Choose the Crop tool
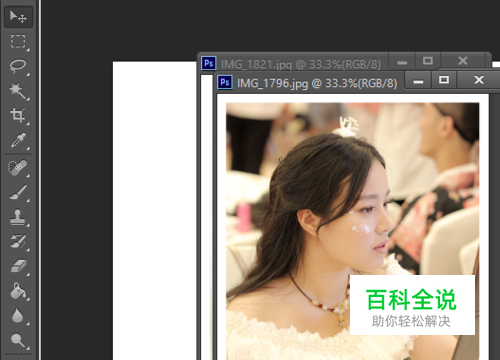This screenshot has height=360, width=500. (x=18, y=116)
